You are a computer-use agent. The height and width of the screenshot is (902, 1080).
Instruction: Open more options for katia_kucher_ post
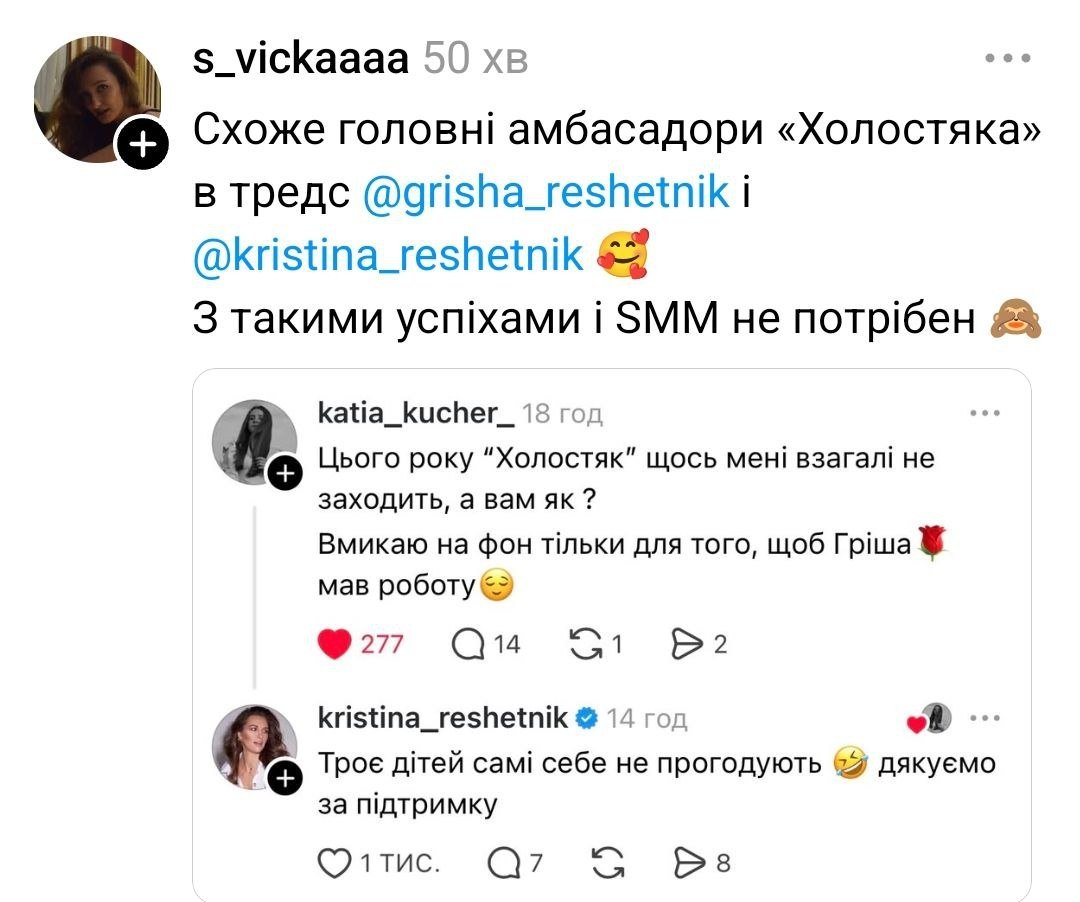click(x=985, y=412)
